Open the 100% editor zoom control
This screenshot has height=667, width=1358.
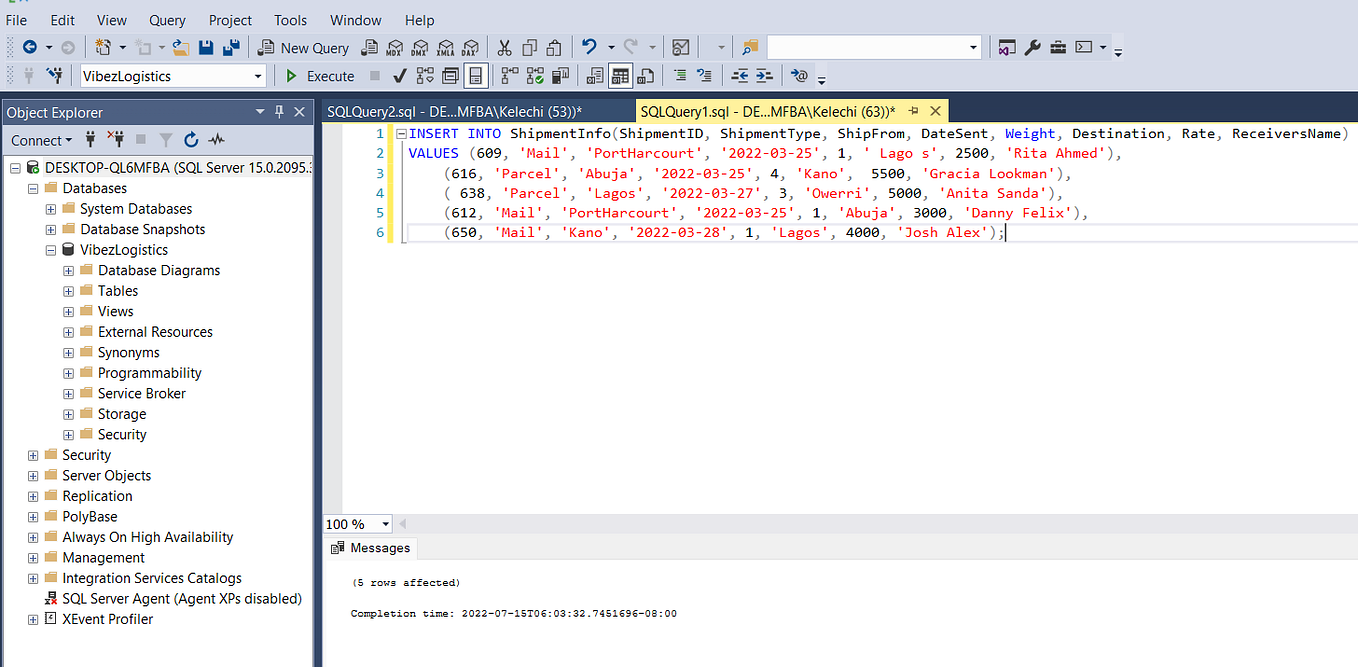click(x=356, y=523)
